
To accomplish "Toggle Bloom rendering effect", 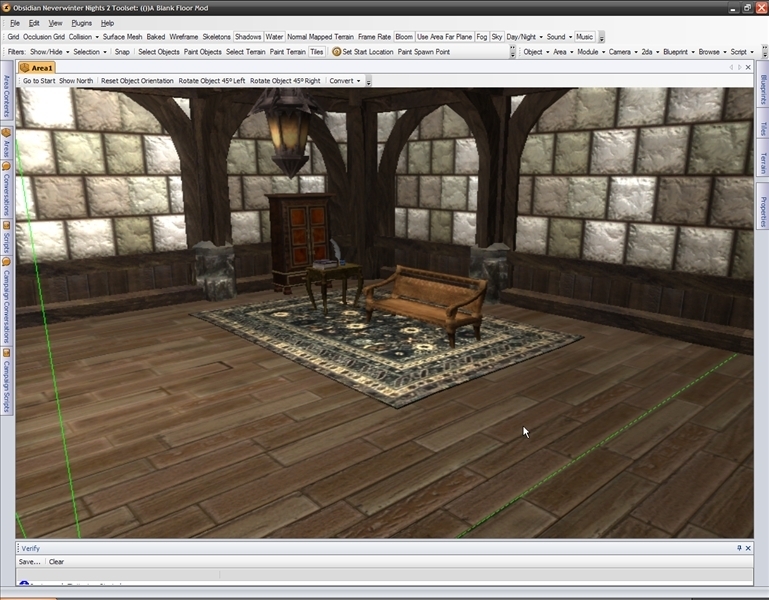I will 404,37.
